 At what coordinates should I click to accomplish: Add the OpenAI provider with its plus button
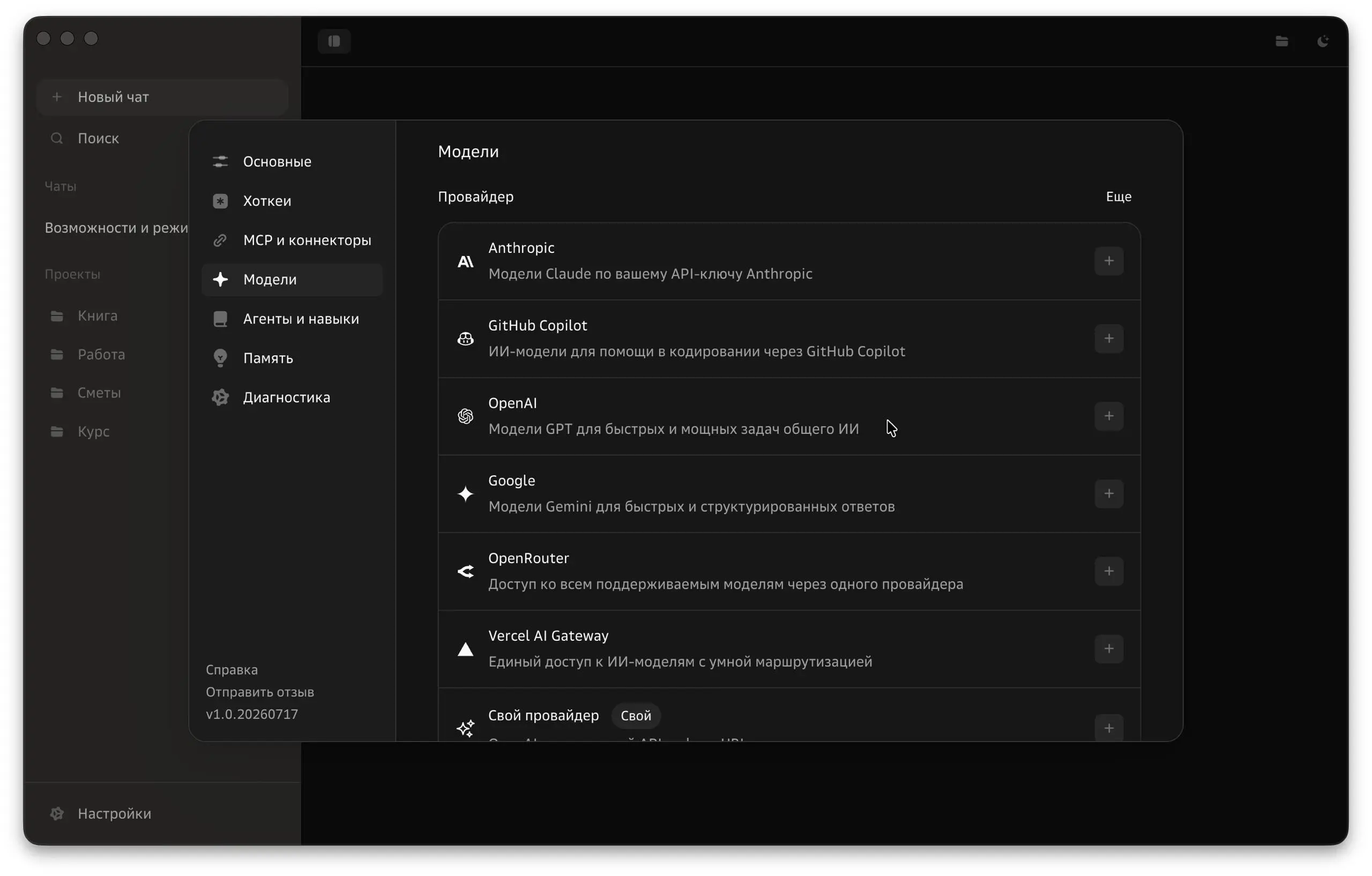click(x=1109, y=416)
